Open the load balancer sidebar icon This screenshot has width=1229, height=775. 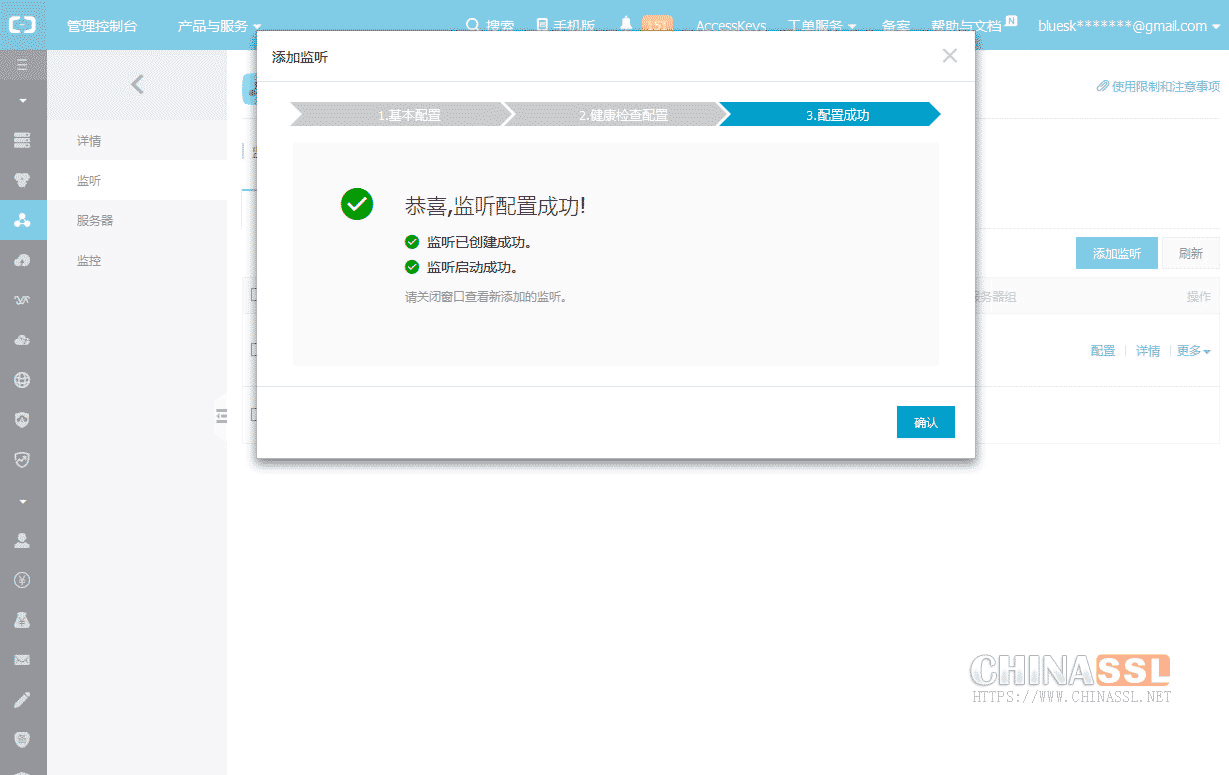(22, 220)
